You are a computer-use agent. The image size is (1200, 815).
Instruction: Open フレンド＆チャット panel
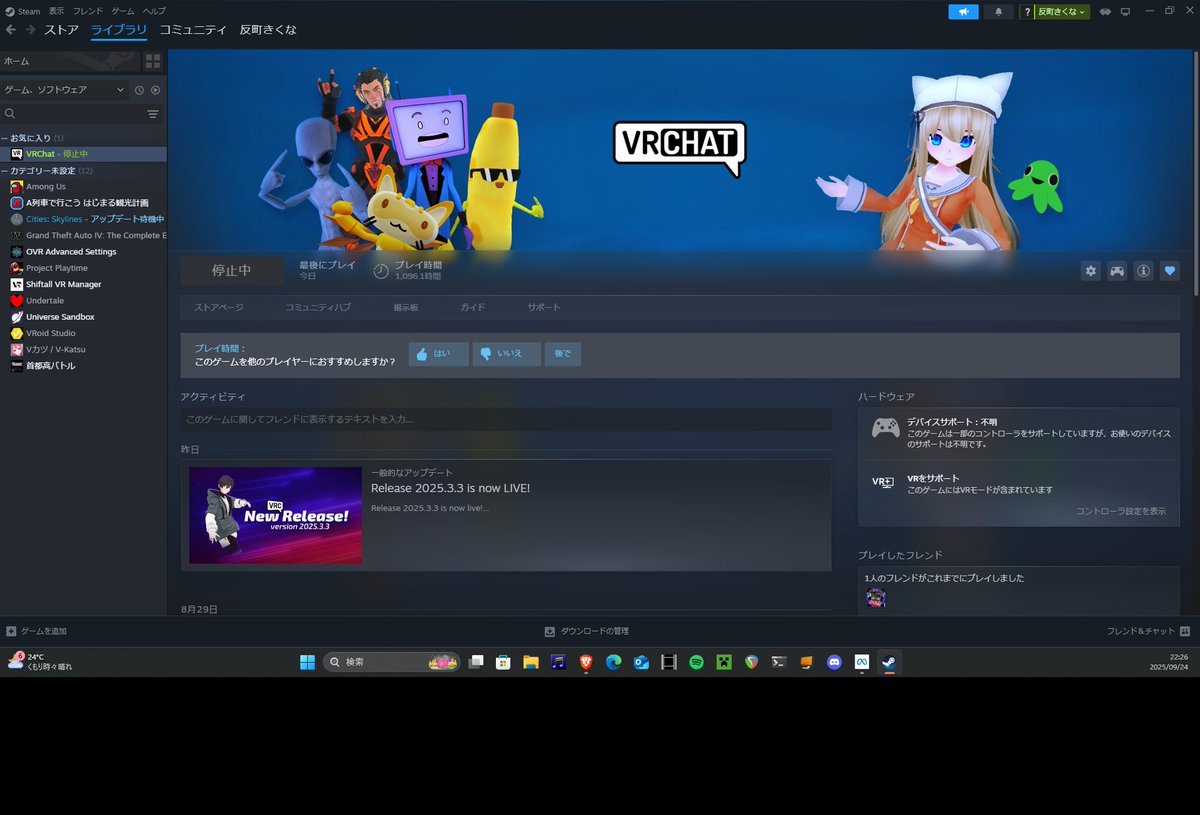point(1148,632)
